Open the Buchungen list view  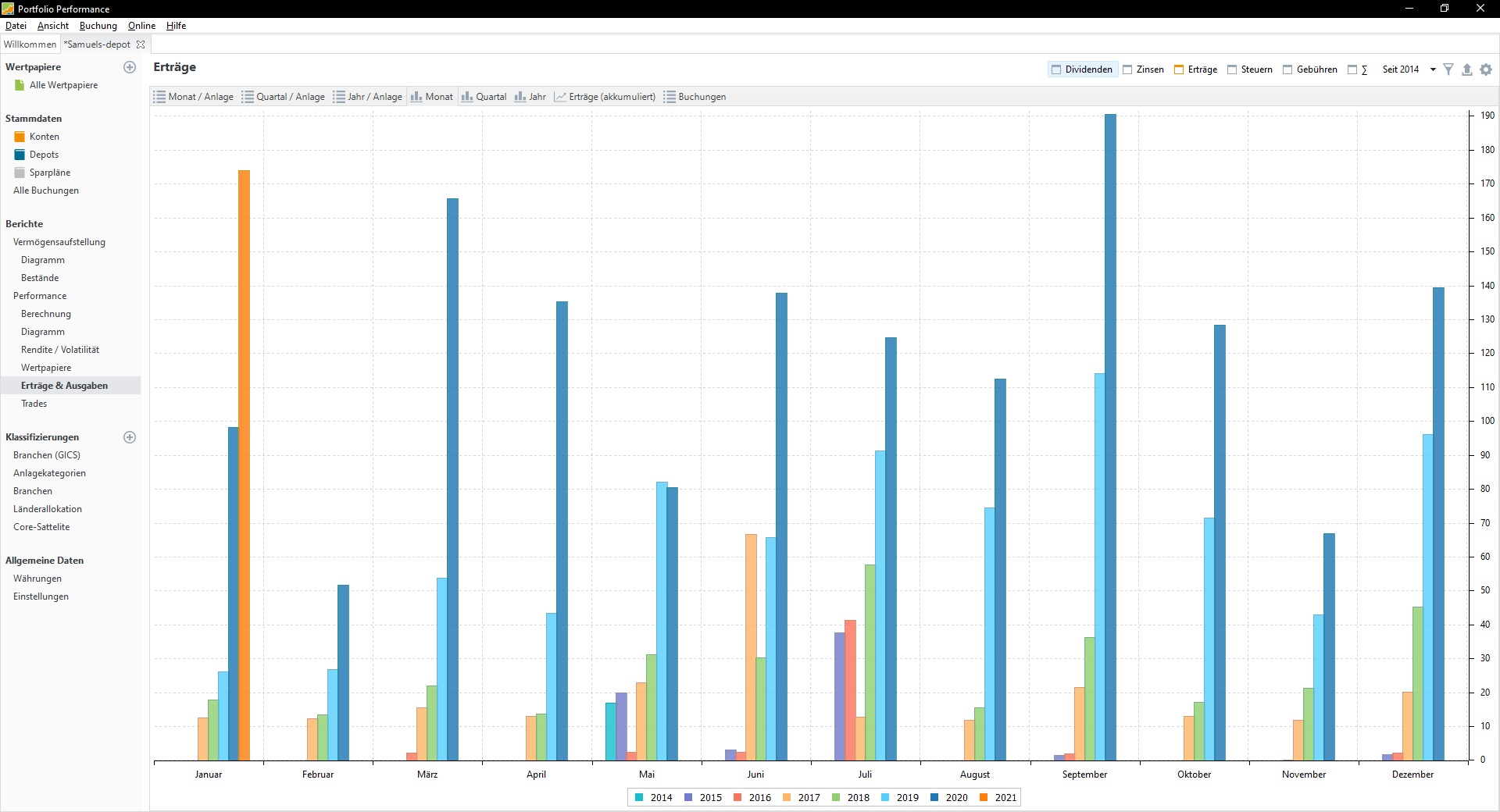click(x=695, y=97)
